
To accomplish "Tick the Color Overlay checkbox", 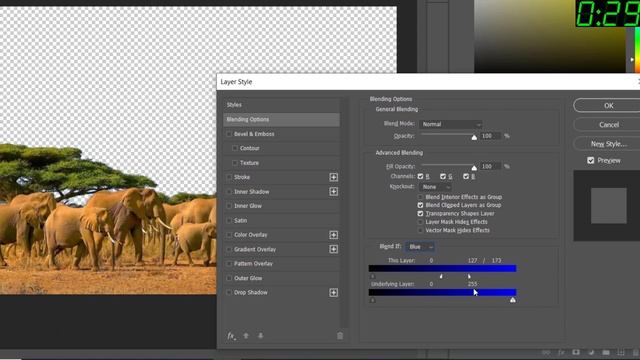I will [x=229, y=235].
